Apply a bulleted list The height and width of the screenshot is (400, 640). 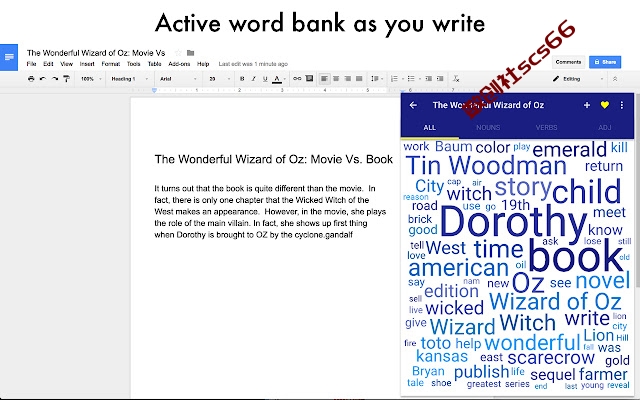coord(413,79)
